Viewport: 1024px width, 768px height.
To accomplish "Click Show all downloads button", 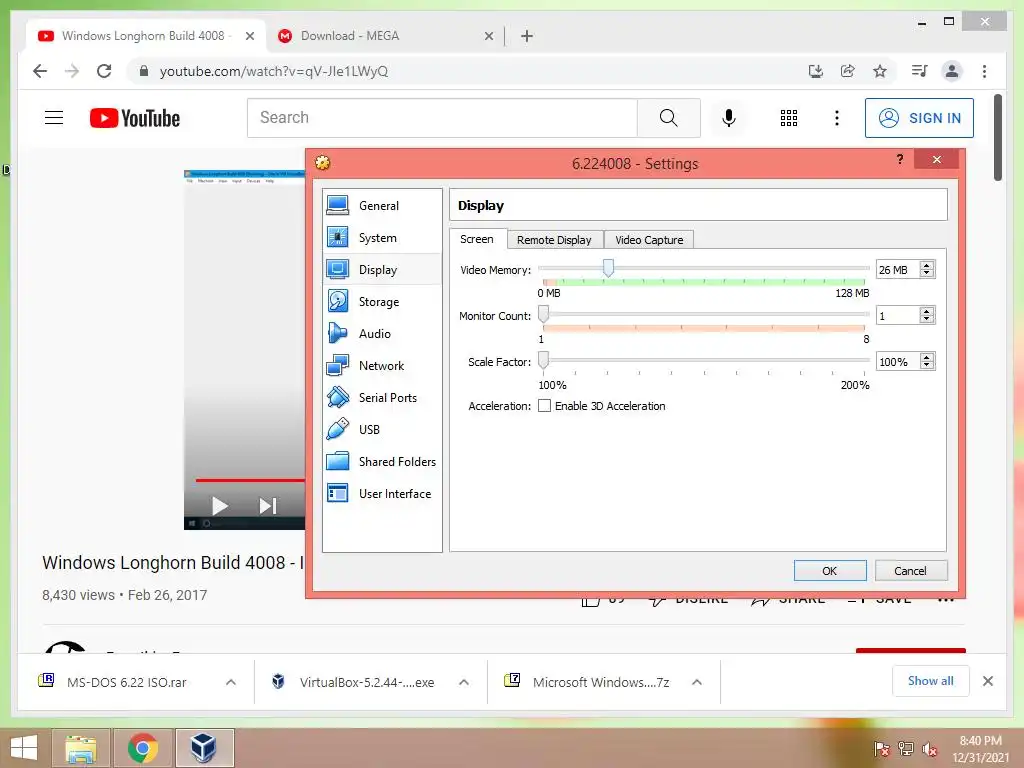I will click(x=930, y=680).
